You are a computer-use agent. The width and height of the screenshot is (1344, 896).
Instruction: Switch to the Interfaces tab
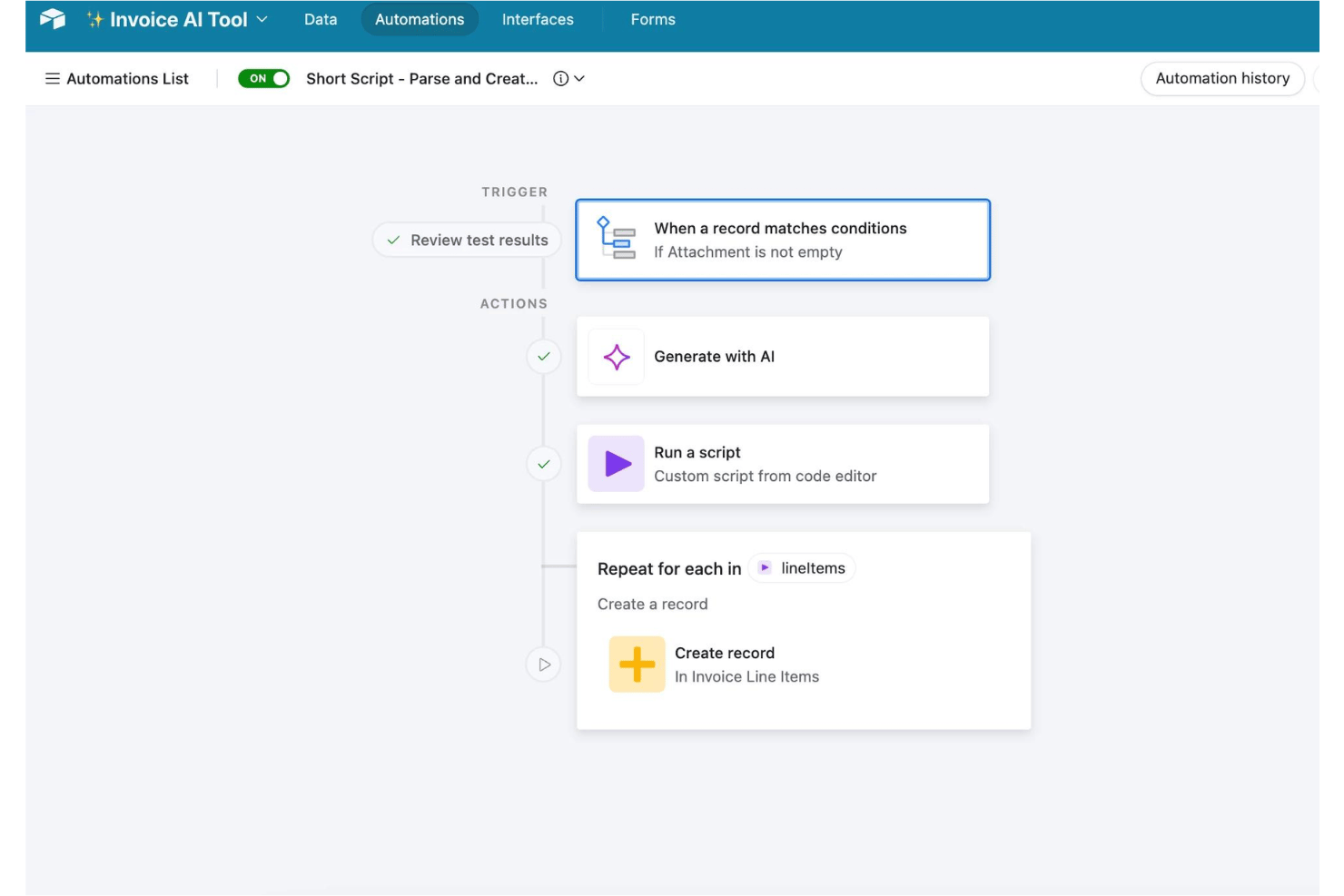tap(538, 19)
